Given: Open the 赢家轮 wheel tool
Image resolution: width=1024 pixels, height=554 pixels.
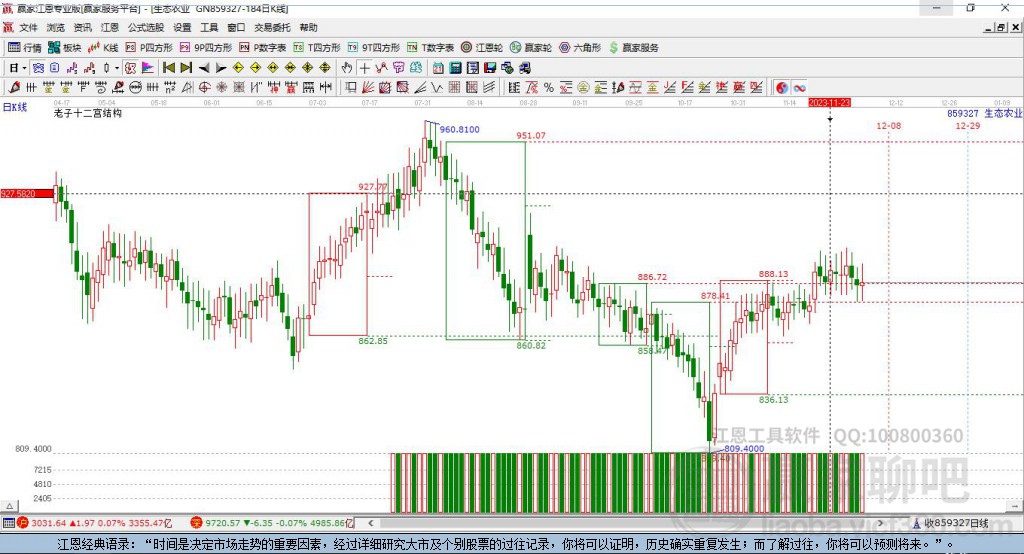Looking at the screenshot, I should pos(531,48).
